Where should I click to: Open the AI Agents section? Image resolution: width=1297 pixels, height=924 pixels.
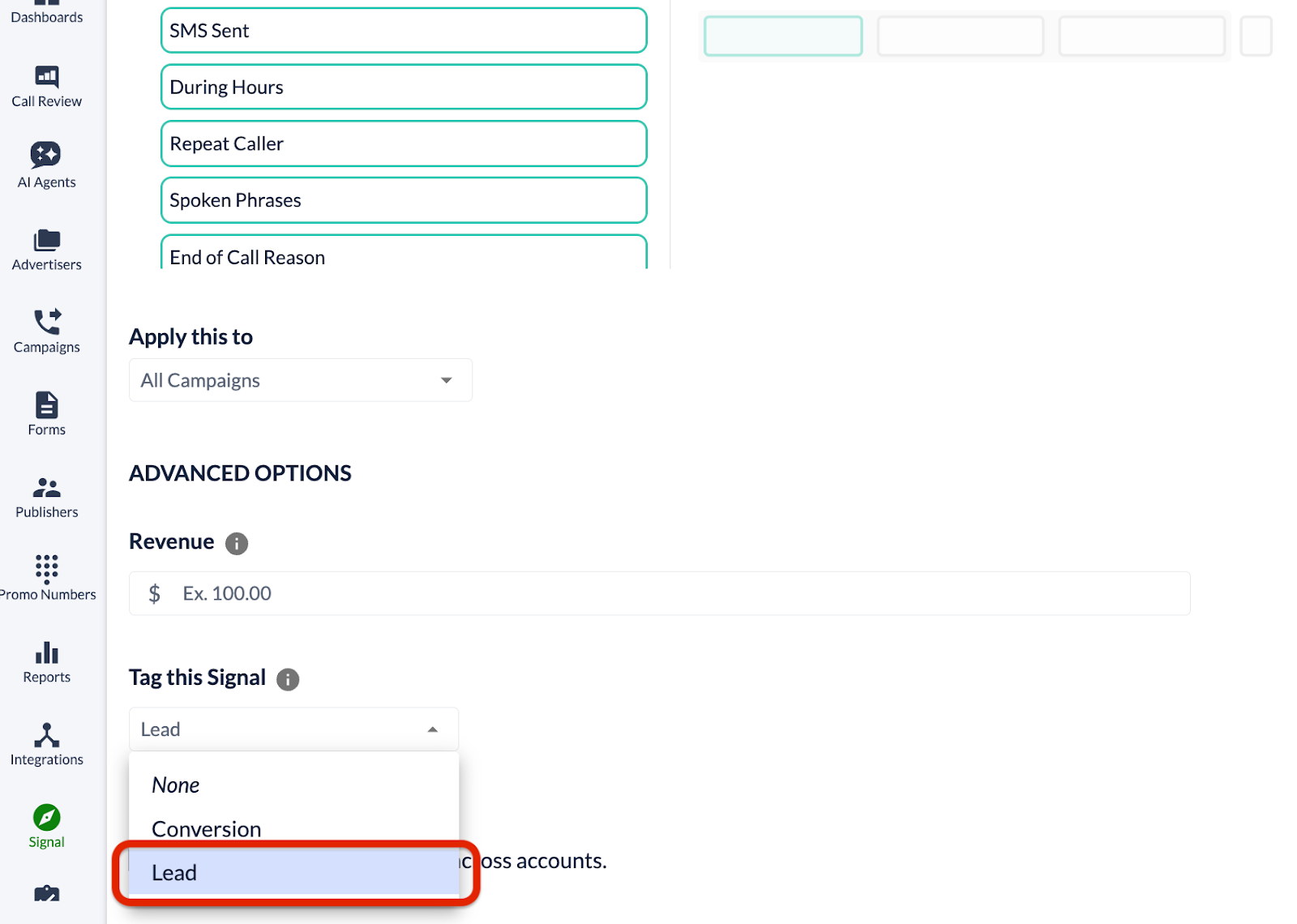click(x=47, y=166)
